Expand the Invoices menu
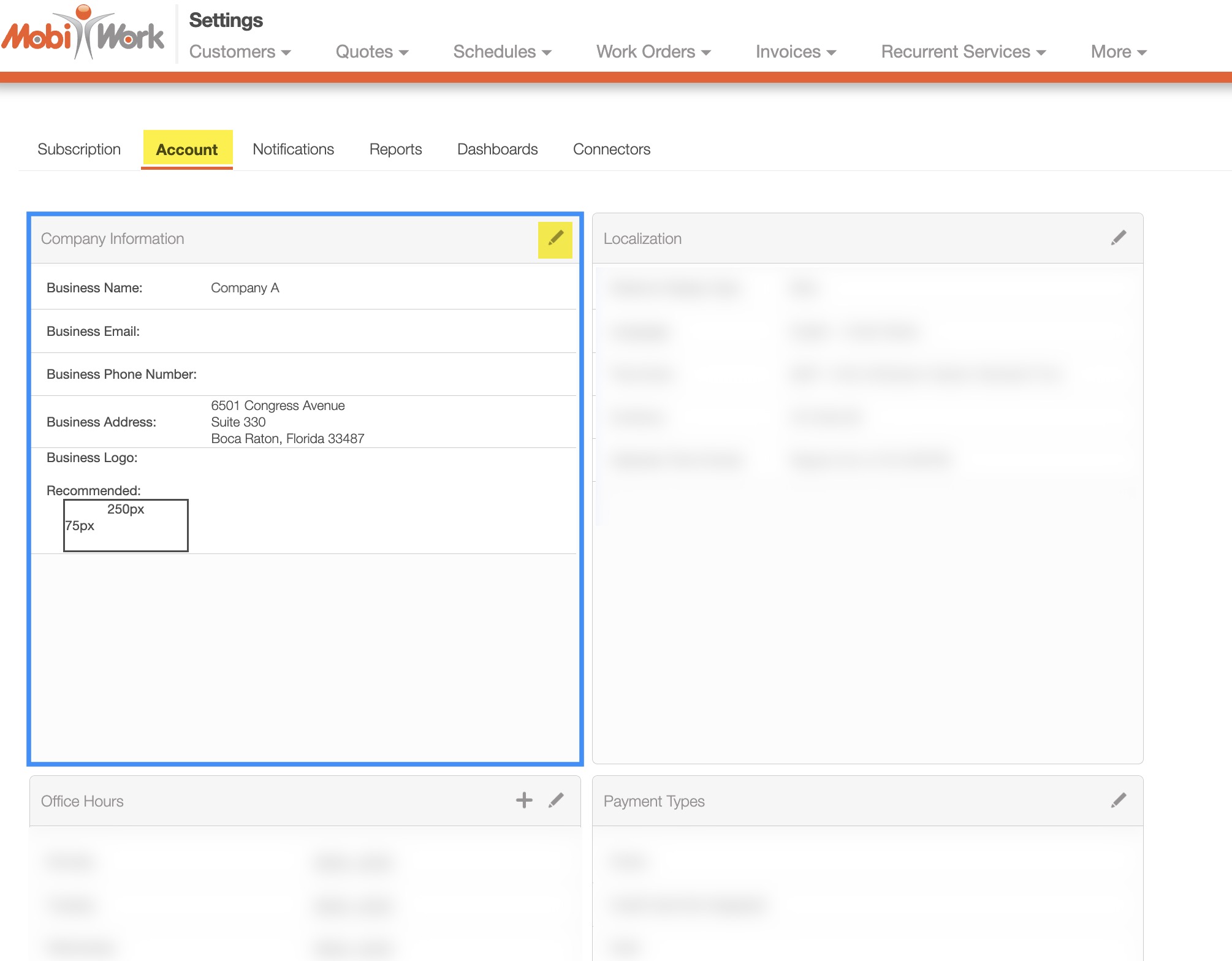The height and width of the screenshot is (961, 1232). coord(796,52)
